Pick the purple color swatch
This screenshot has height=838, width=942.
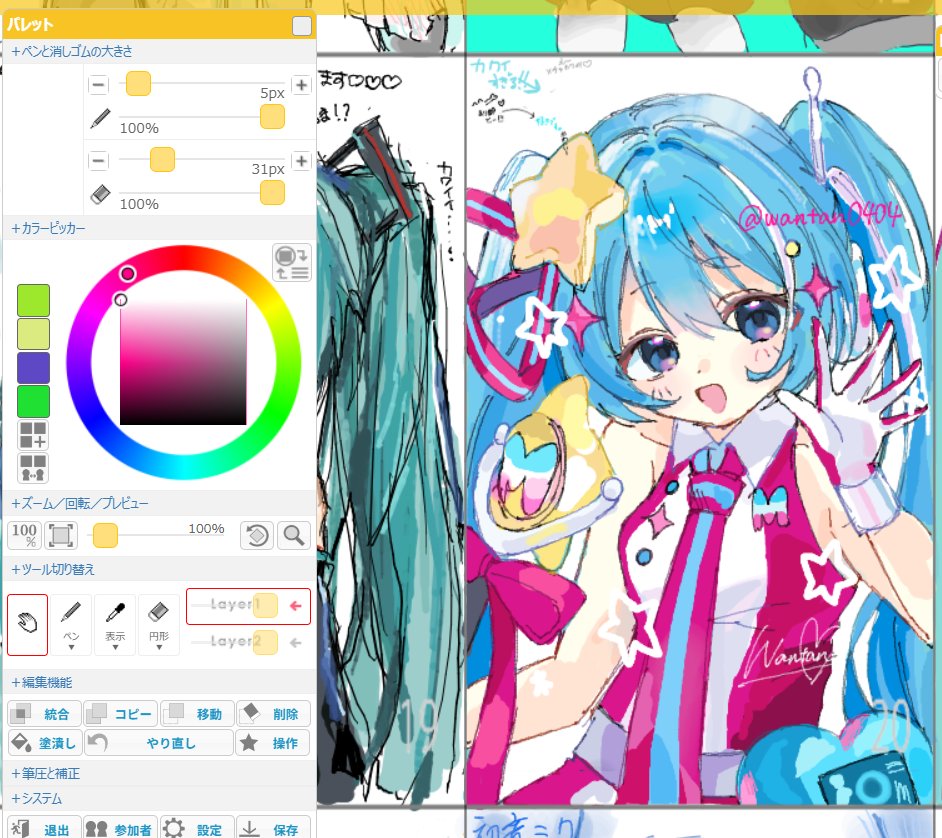[33, 368]
